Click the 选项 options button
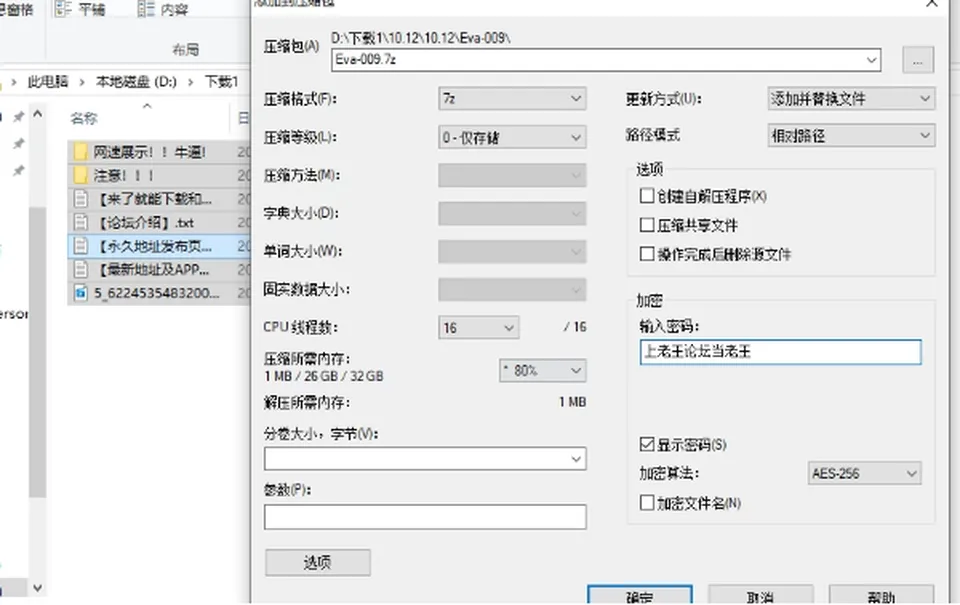The image size is (960, 605). coord(318,562)
